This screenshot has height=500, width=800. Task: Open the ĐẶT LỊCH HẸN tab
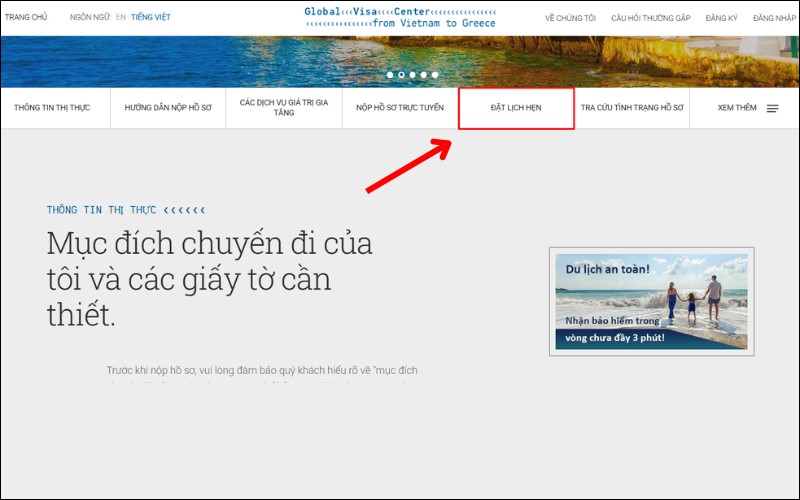point(516,108)
